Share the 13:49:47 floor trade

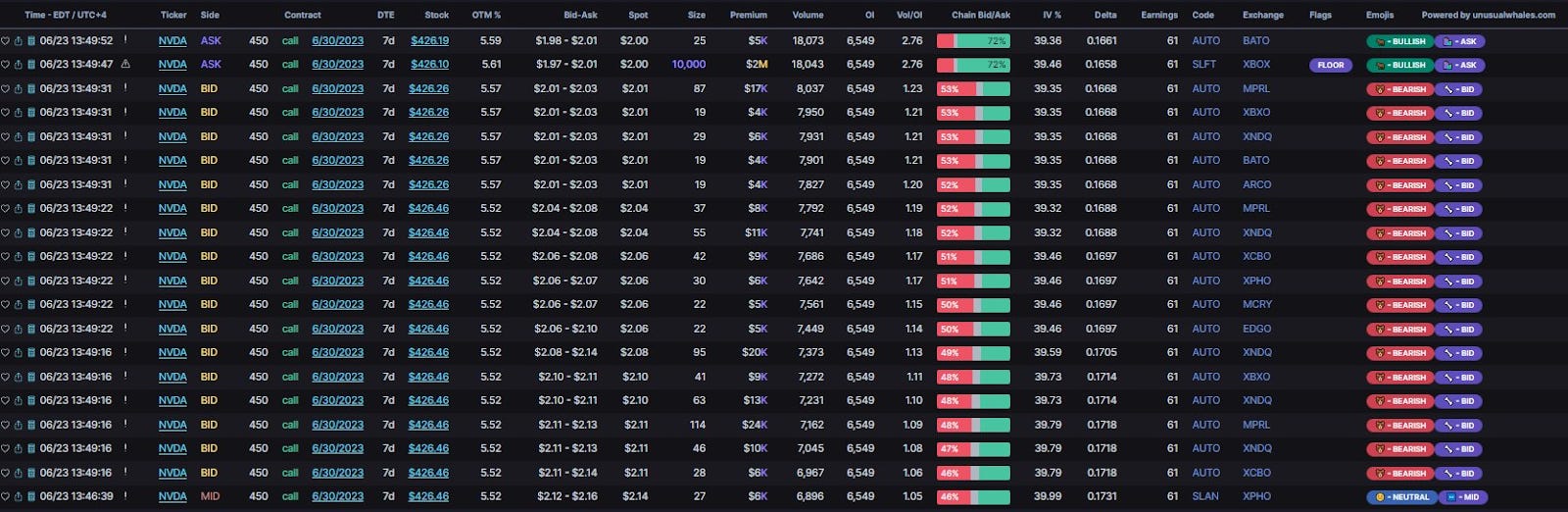(x=18, y=65)
